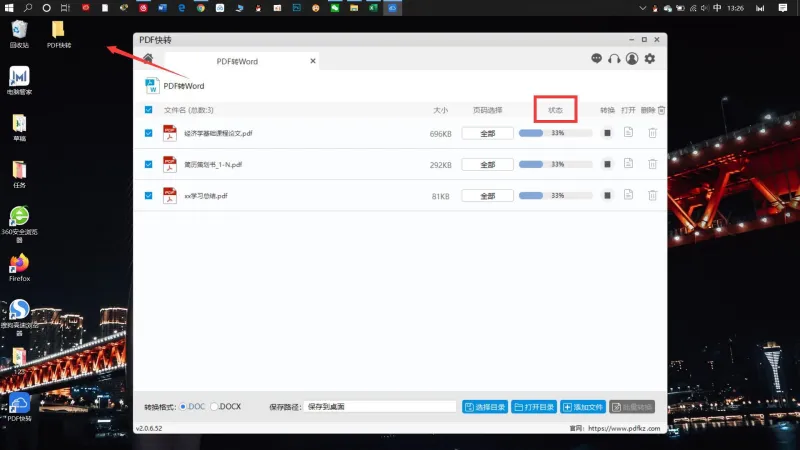This screenshot has width=800, height=450.
Task: Uncheck the 简历策划书_1-N.pdf checkbox
Action: (x=148, y=164)
